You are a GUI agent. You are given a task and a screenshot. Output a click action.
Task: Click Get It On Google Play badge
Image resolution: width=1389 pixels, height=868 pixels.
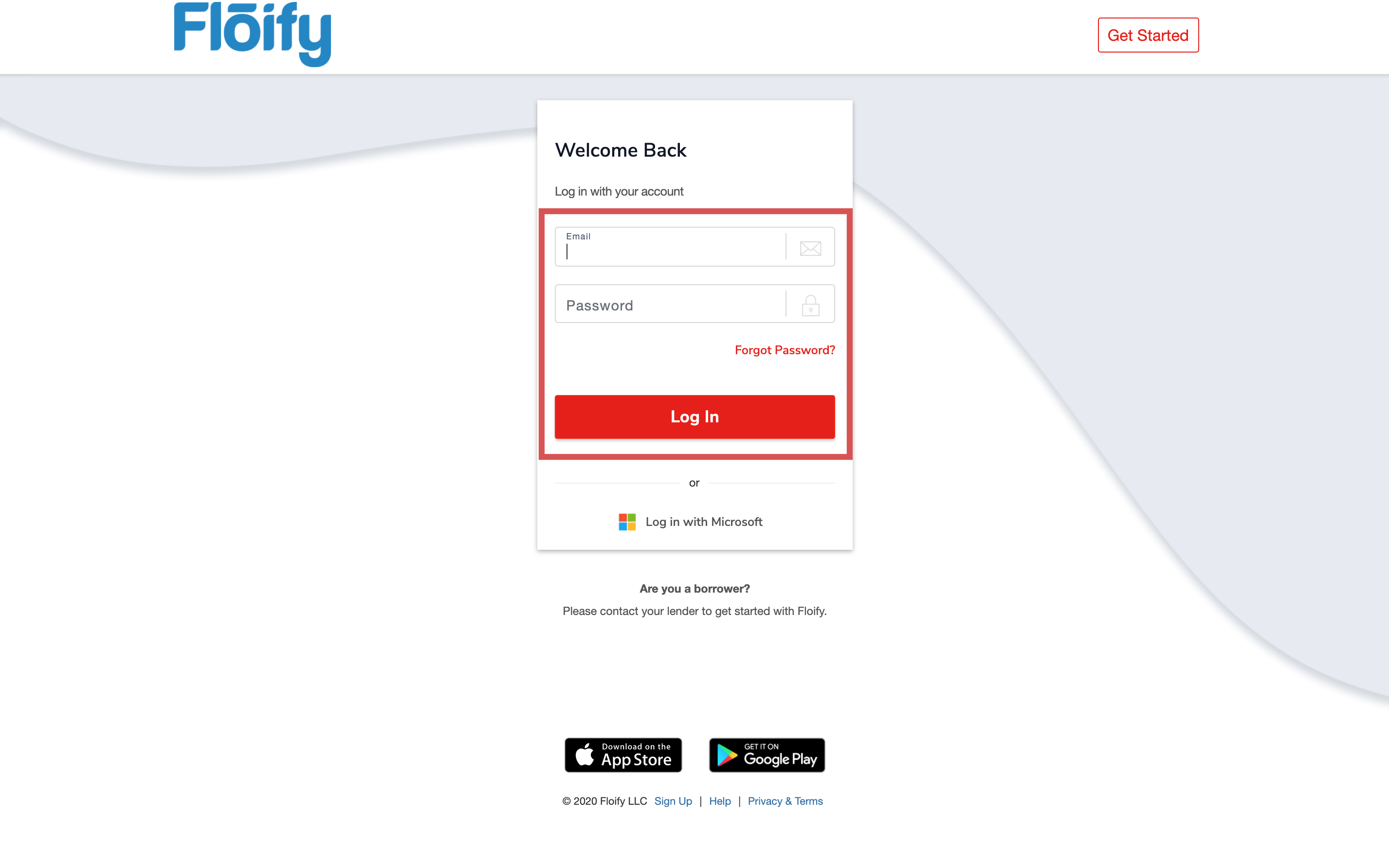click(767, 755)
